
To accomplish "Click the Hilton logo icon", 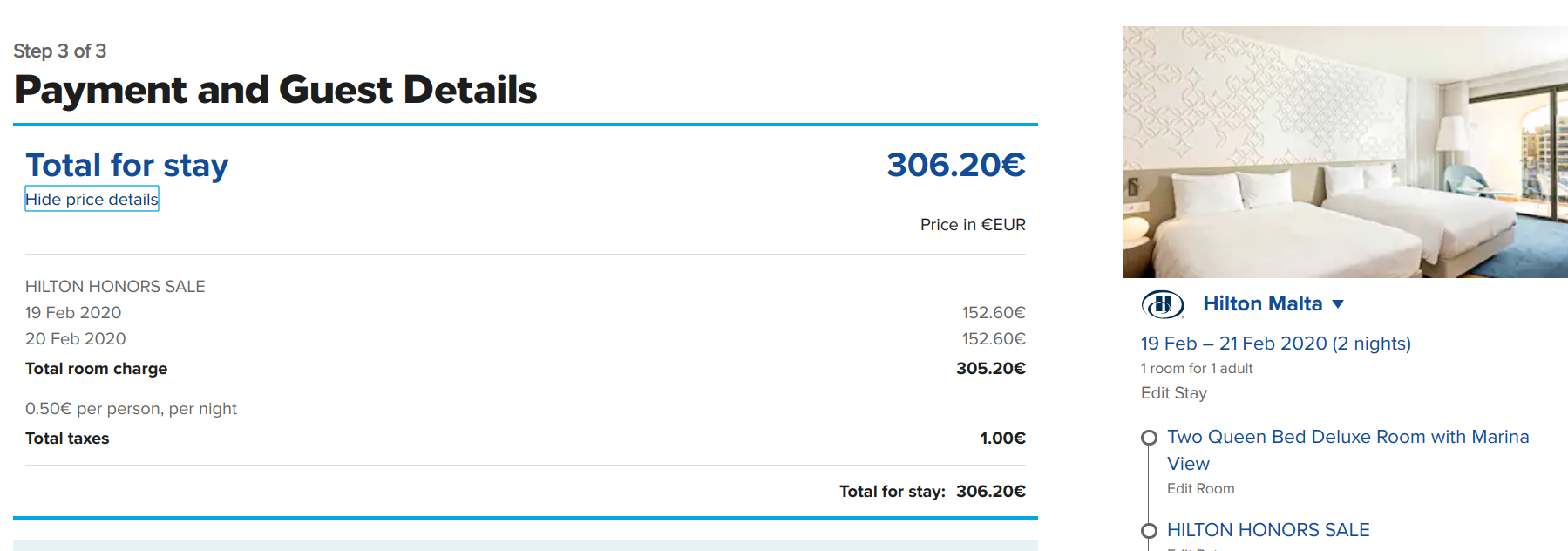I will click(x=1162, y=304).
